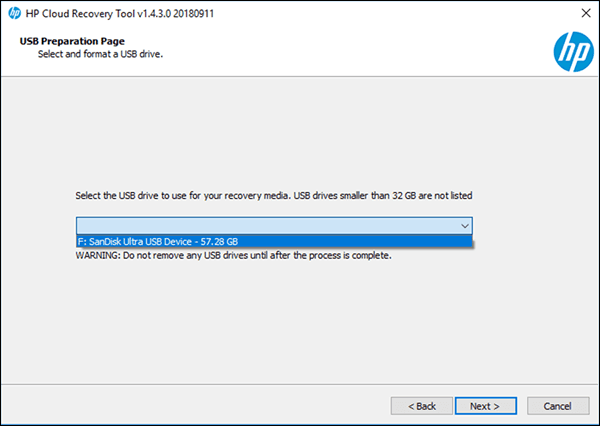The image size is (600, 426).
Task: Close the HP Cloud Recovery Tool window
Action: pyautogui.click(x=583, y=14)
